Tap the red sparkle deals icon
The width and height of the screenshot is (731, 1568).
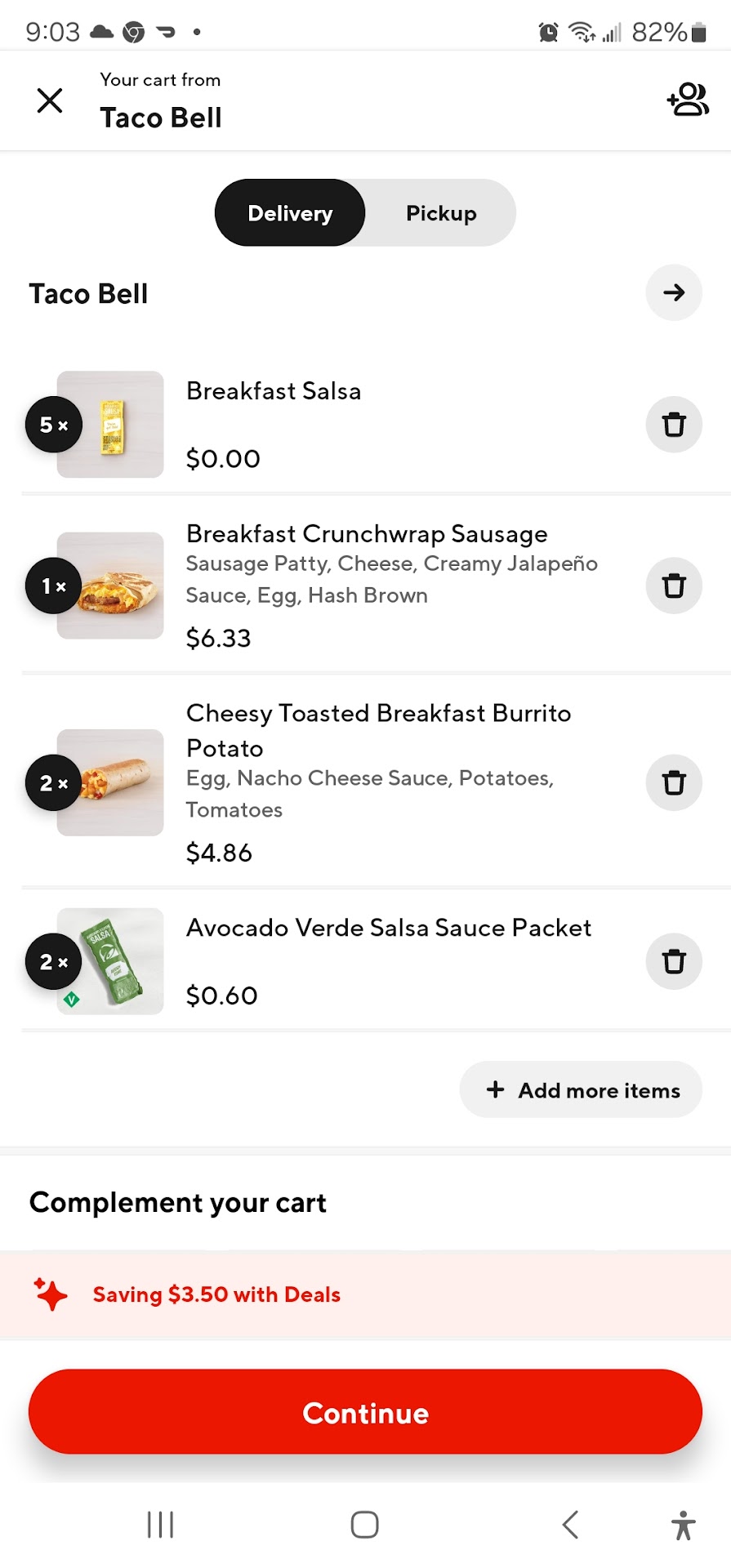tap(51, 1294)
